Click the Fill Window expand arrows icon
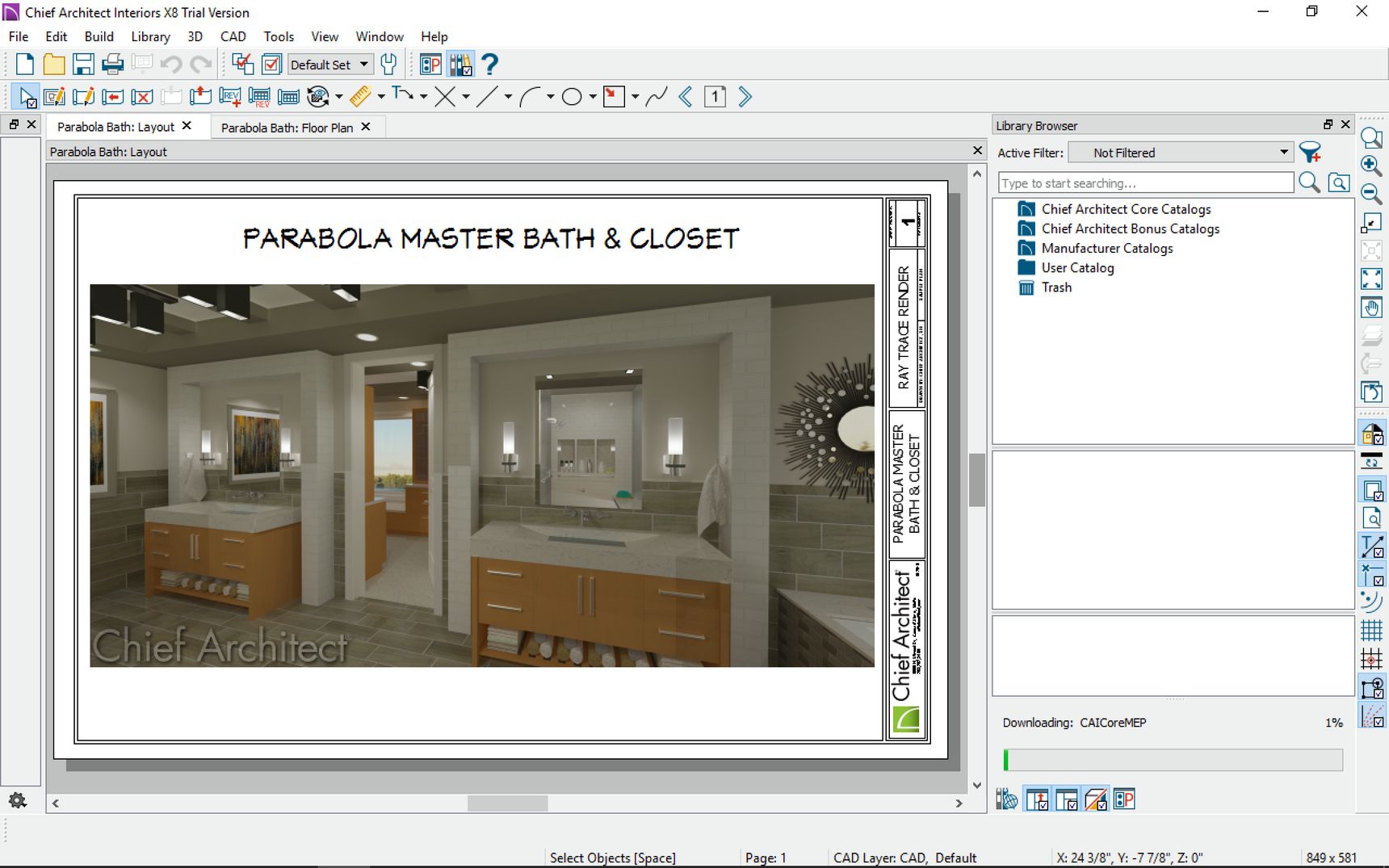The image size is (1389, 868). pyautogui.click(x=1371, y=279)
